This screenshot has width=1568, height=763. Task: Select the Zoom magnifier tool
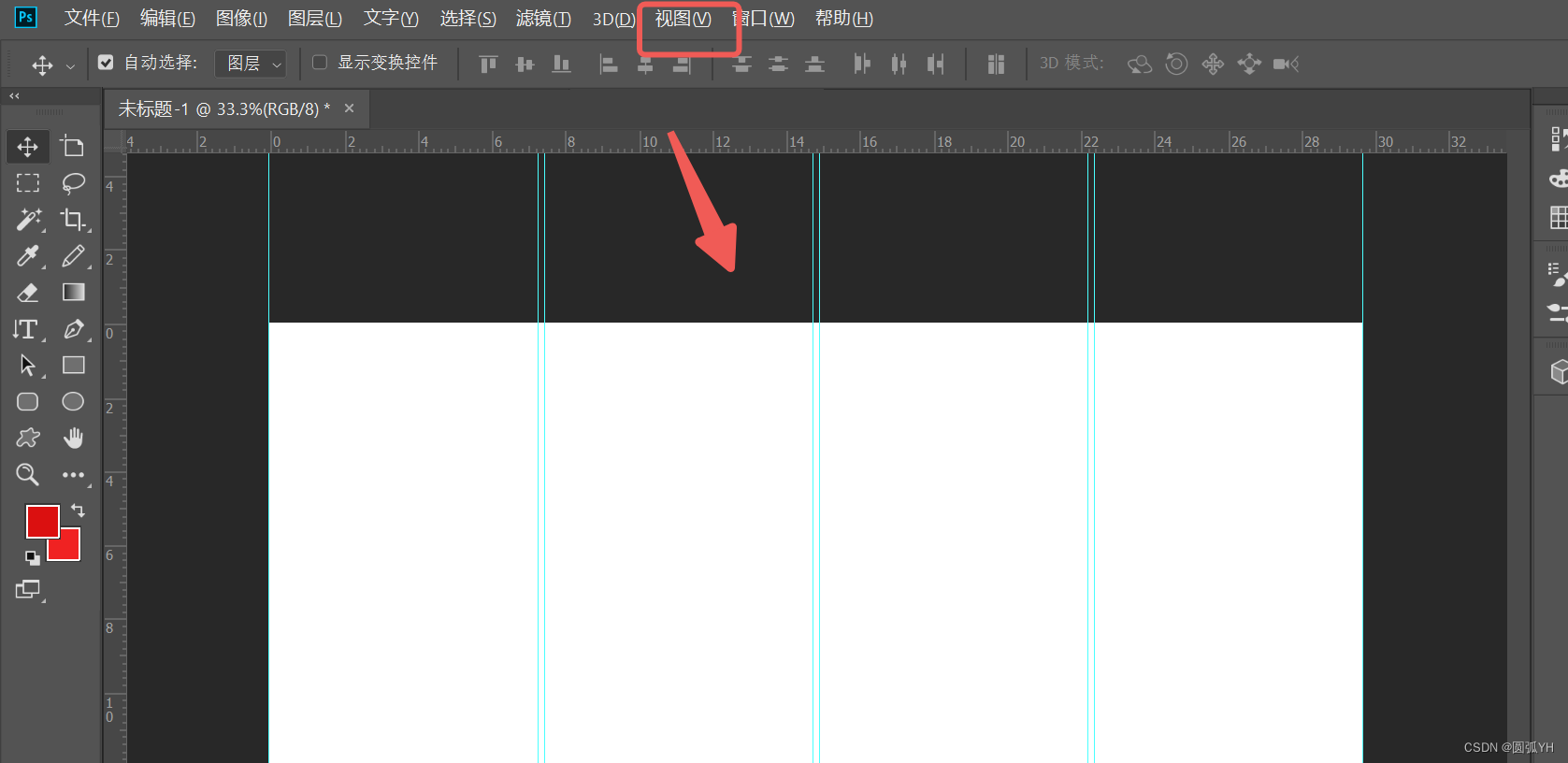click(x=28, y=475)
